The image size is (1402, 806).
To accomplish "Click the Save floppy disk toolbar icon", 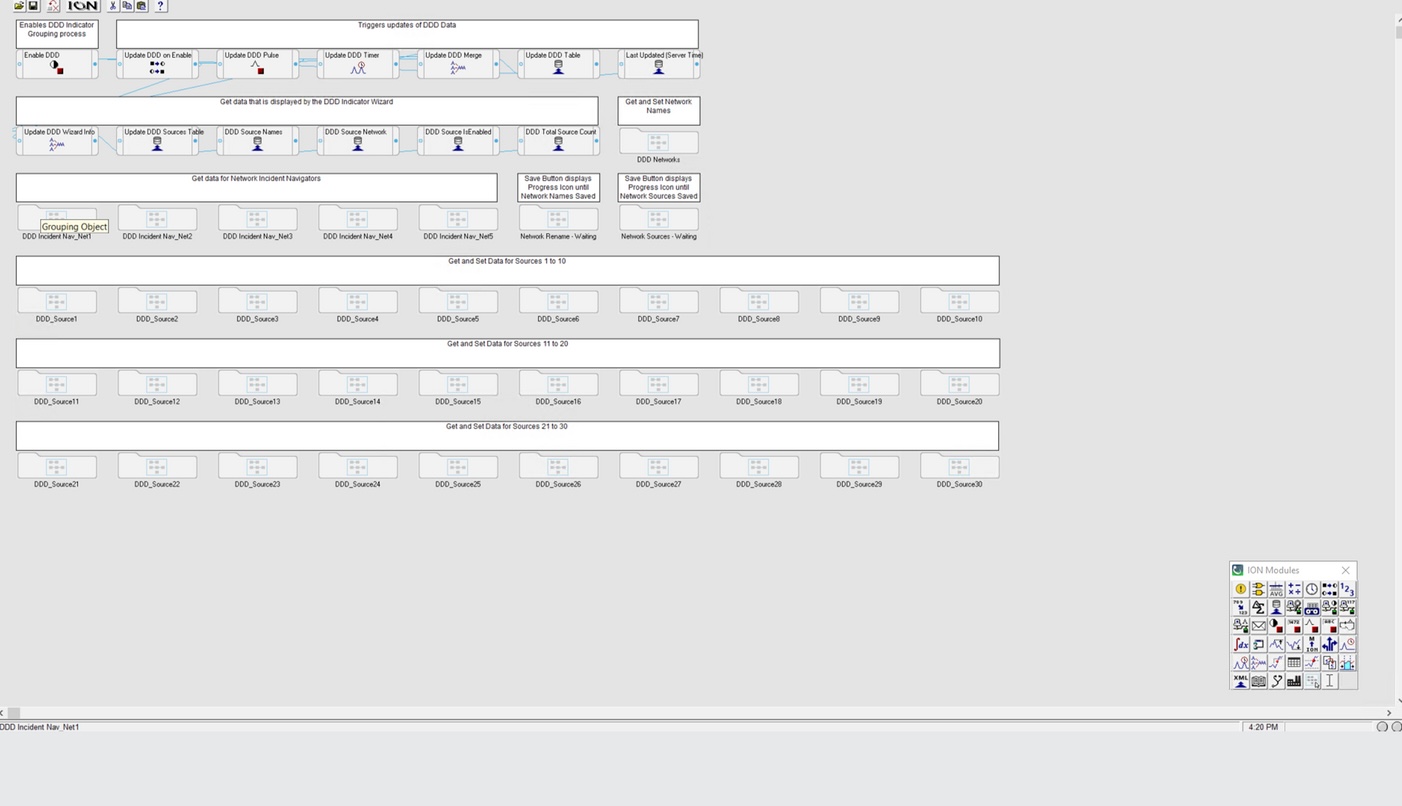I will click(x=33, y=6).
